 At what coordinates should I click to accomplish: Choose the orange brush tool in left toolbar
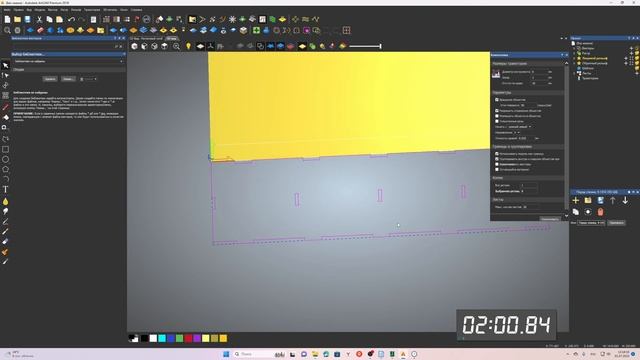(x=5, y=252)
